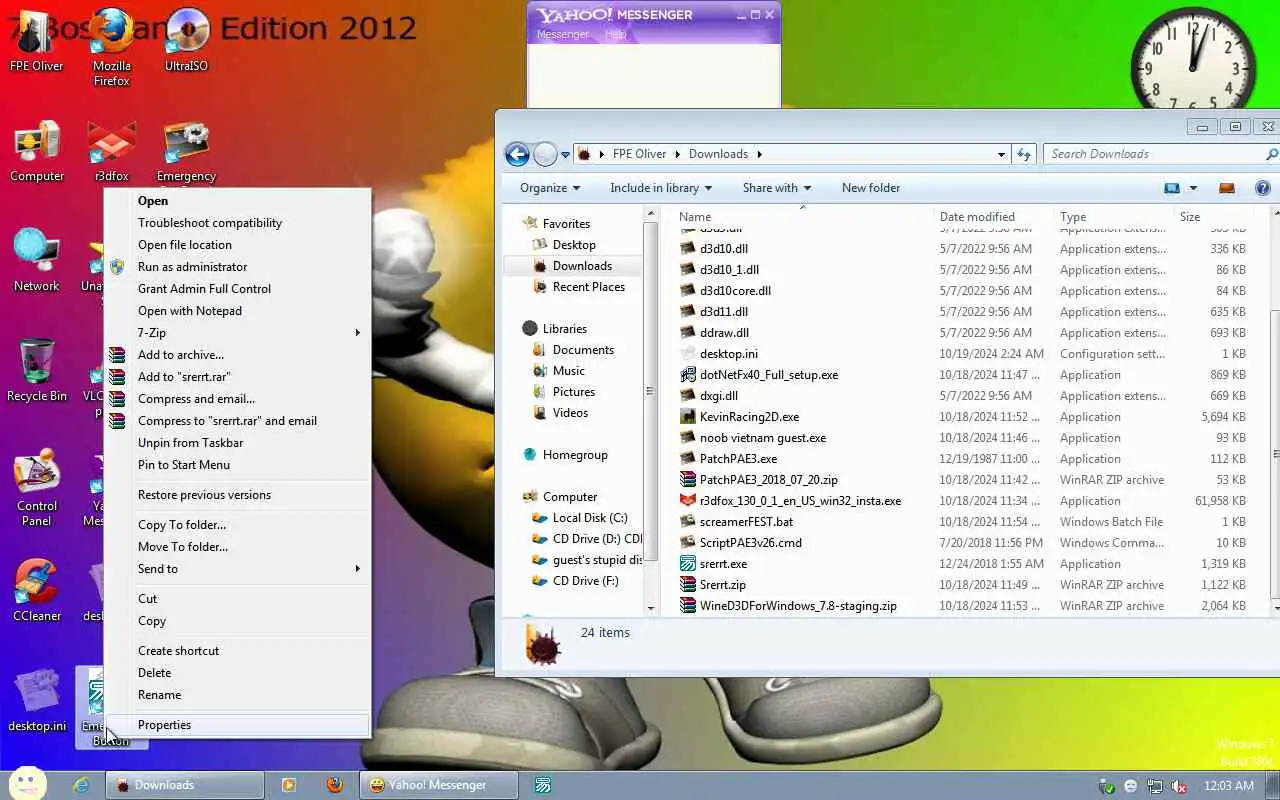Select Desktop under Favorites
Viewport: 1280px width, 800px height.
574,245
